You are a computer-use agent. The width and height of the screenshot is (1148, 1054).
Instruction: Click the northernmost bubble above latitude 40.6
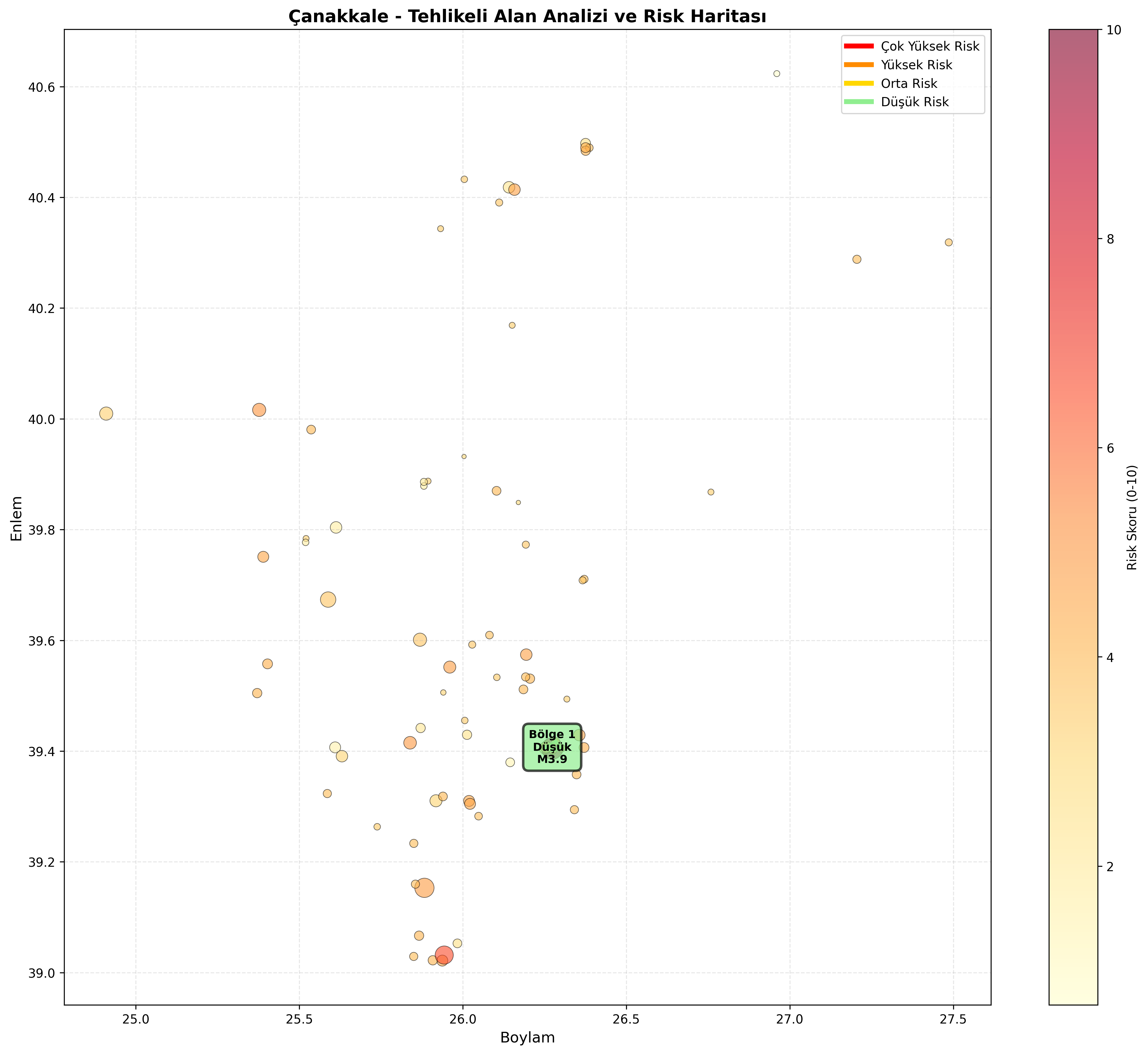click(x=777, y=74)
